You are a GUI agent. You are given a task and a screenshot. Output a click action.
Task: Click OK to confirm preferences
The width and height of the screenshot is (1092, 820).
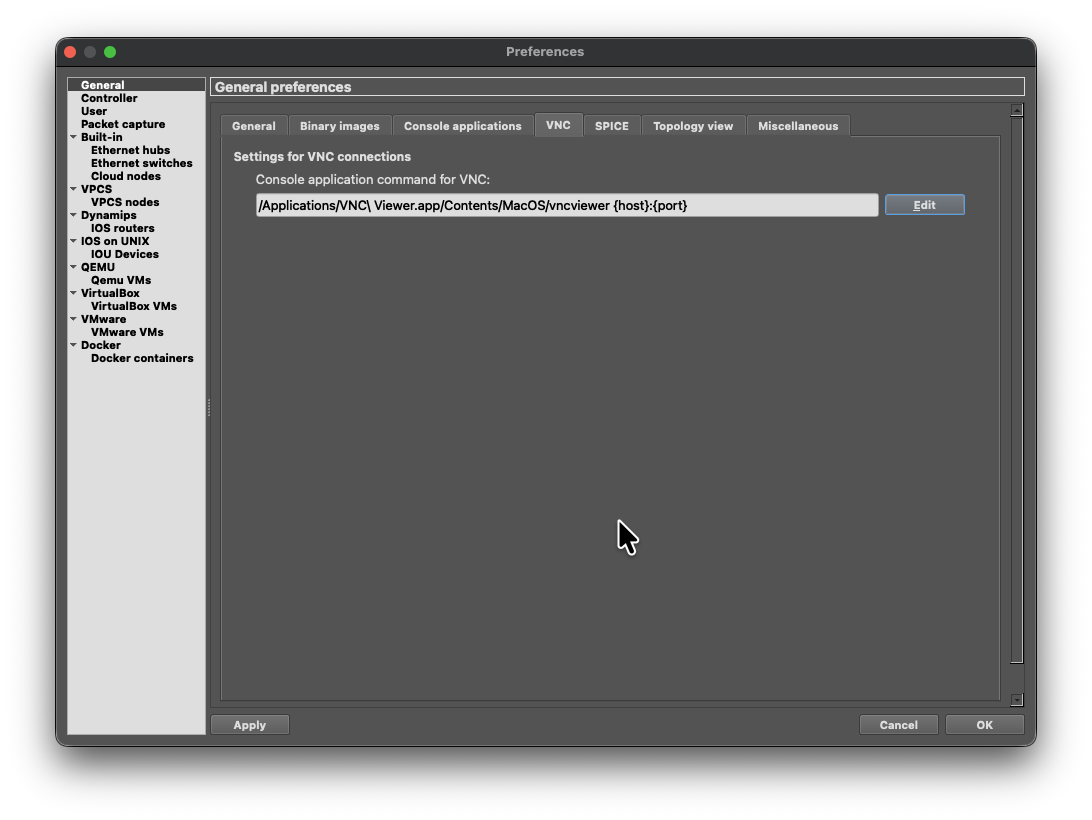click(x=984, y=725)
